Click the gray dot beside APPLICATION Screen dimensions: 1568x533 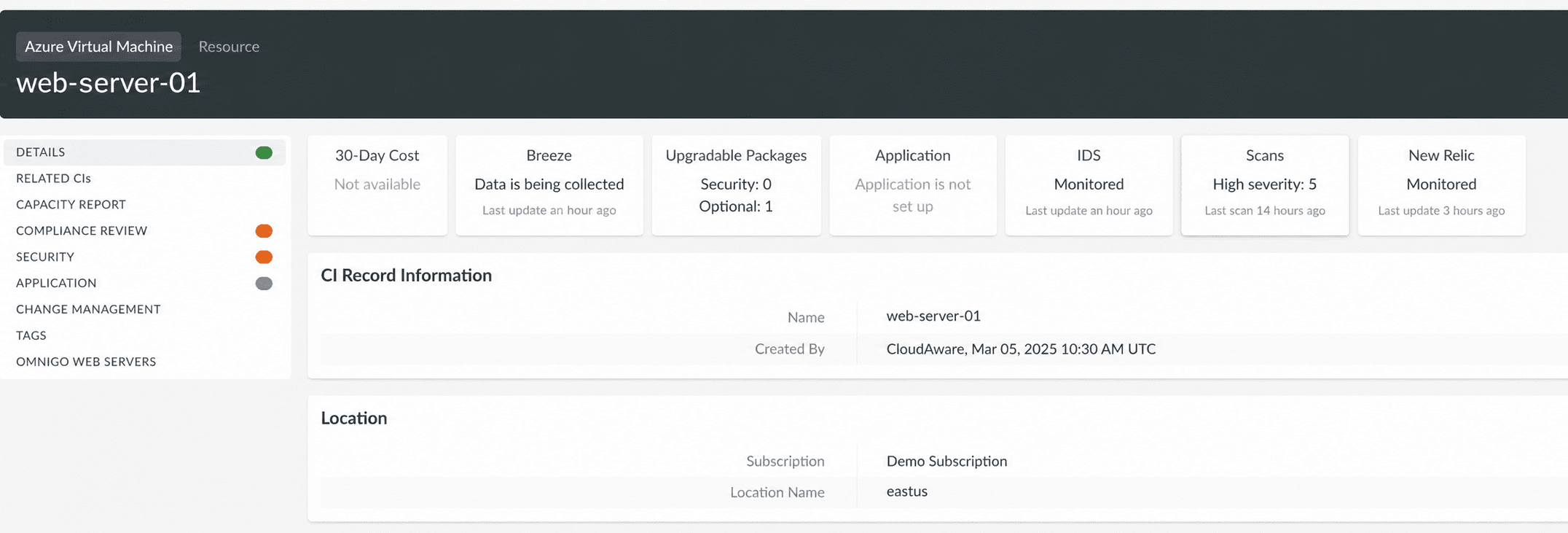[x=264, y=284]
